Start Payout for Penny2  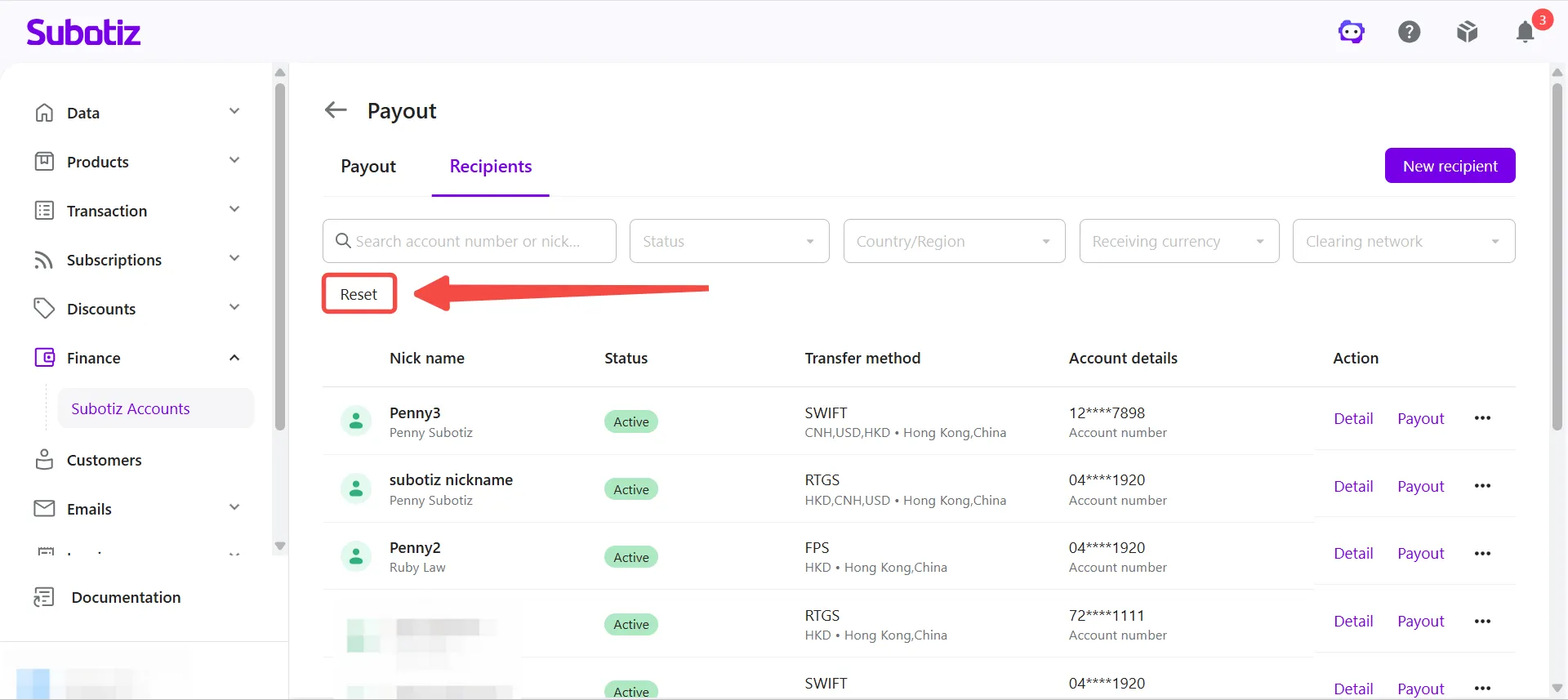1421,554
